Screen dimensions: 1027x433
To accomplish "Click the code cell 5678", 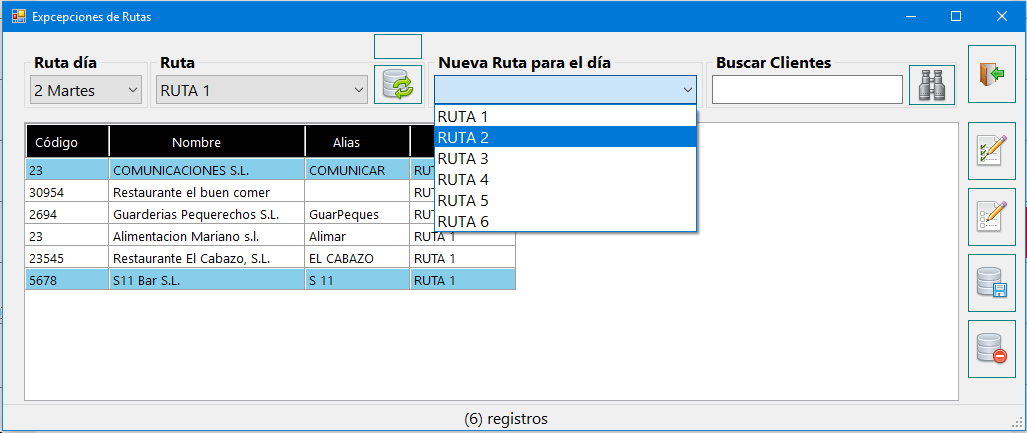I will [67, 280].
